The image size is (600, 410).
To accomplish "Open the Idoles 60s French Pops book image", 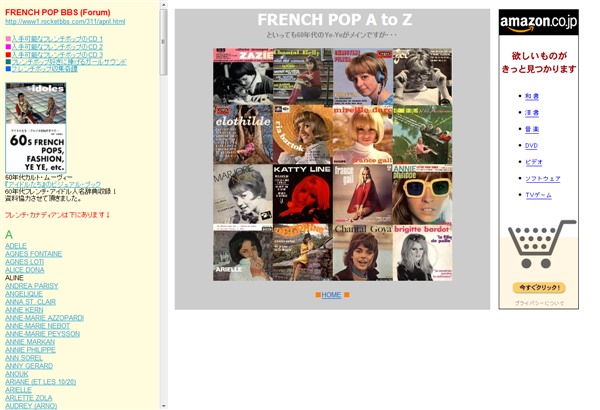I will [36, 127].
